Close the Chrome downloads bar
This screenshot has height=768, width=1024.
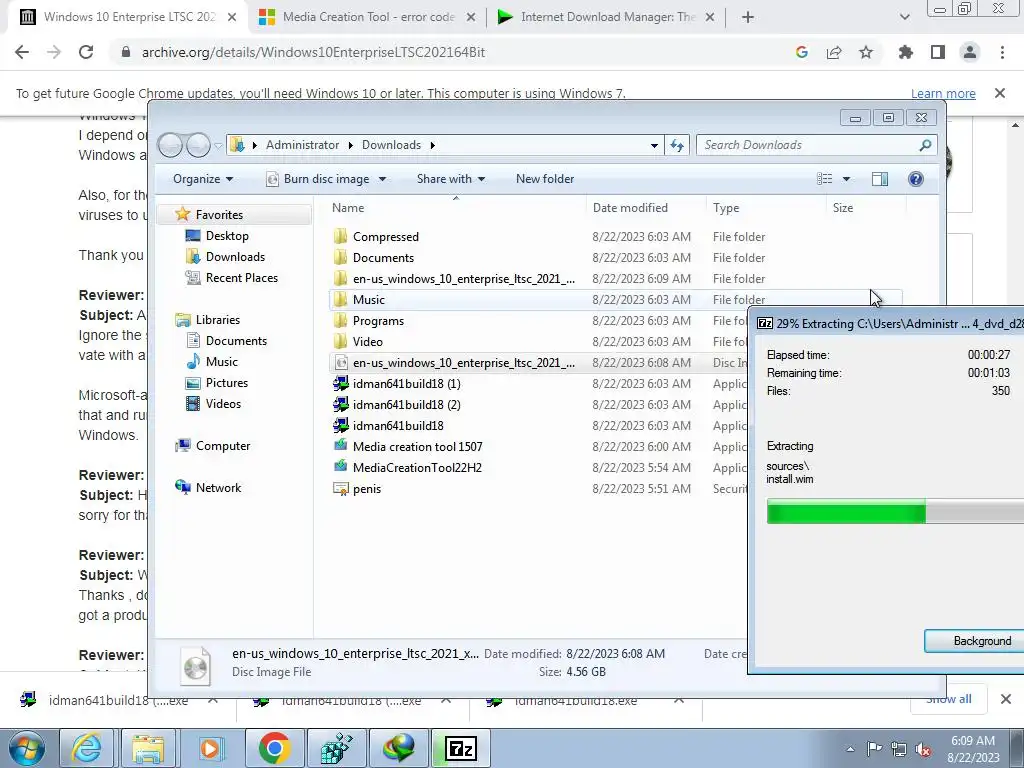pos(1006,699)
